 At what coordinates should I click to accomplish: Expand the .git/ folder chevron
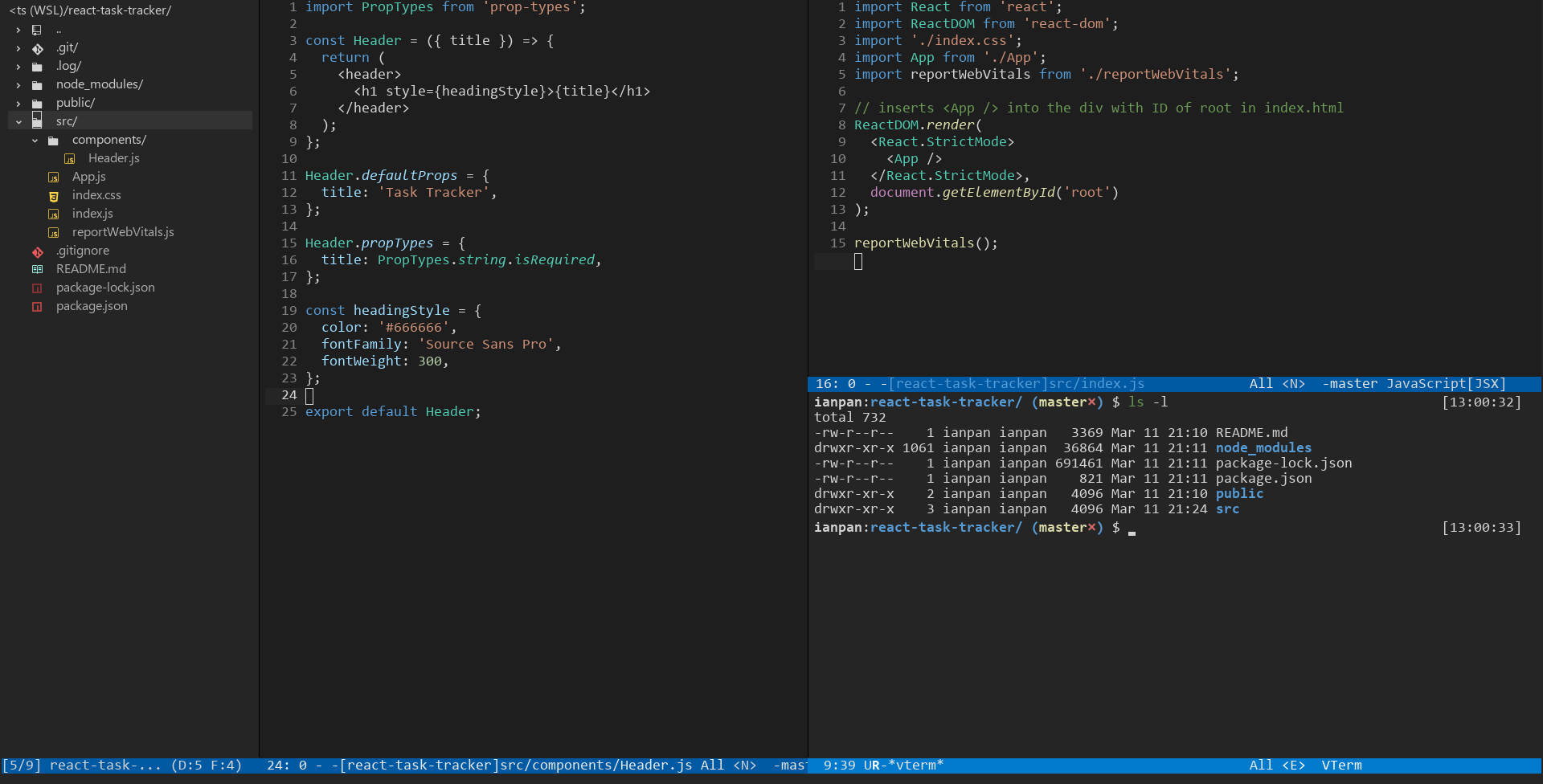click(x=18, y=48)
